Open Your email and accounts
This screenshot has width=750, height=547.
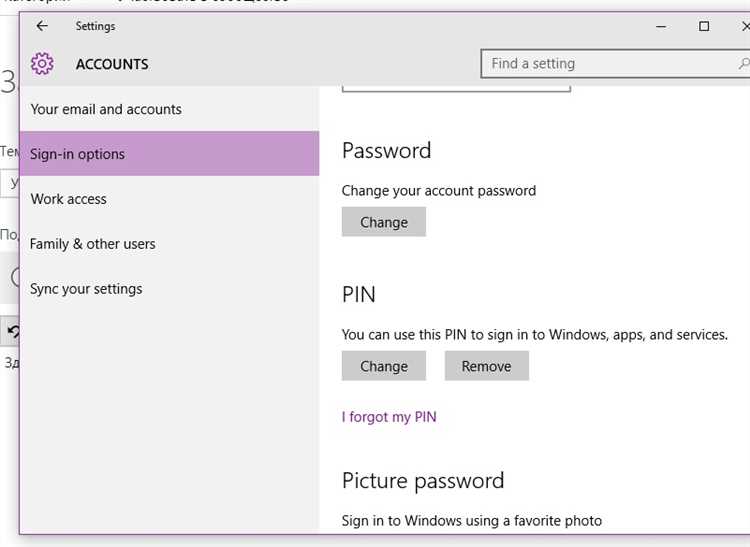[x=106, y=109]
